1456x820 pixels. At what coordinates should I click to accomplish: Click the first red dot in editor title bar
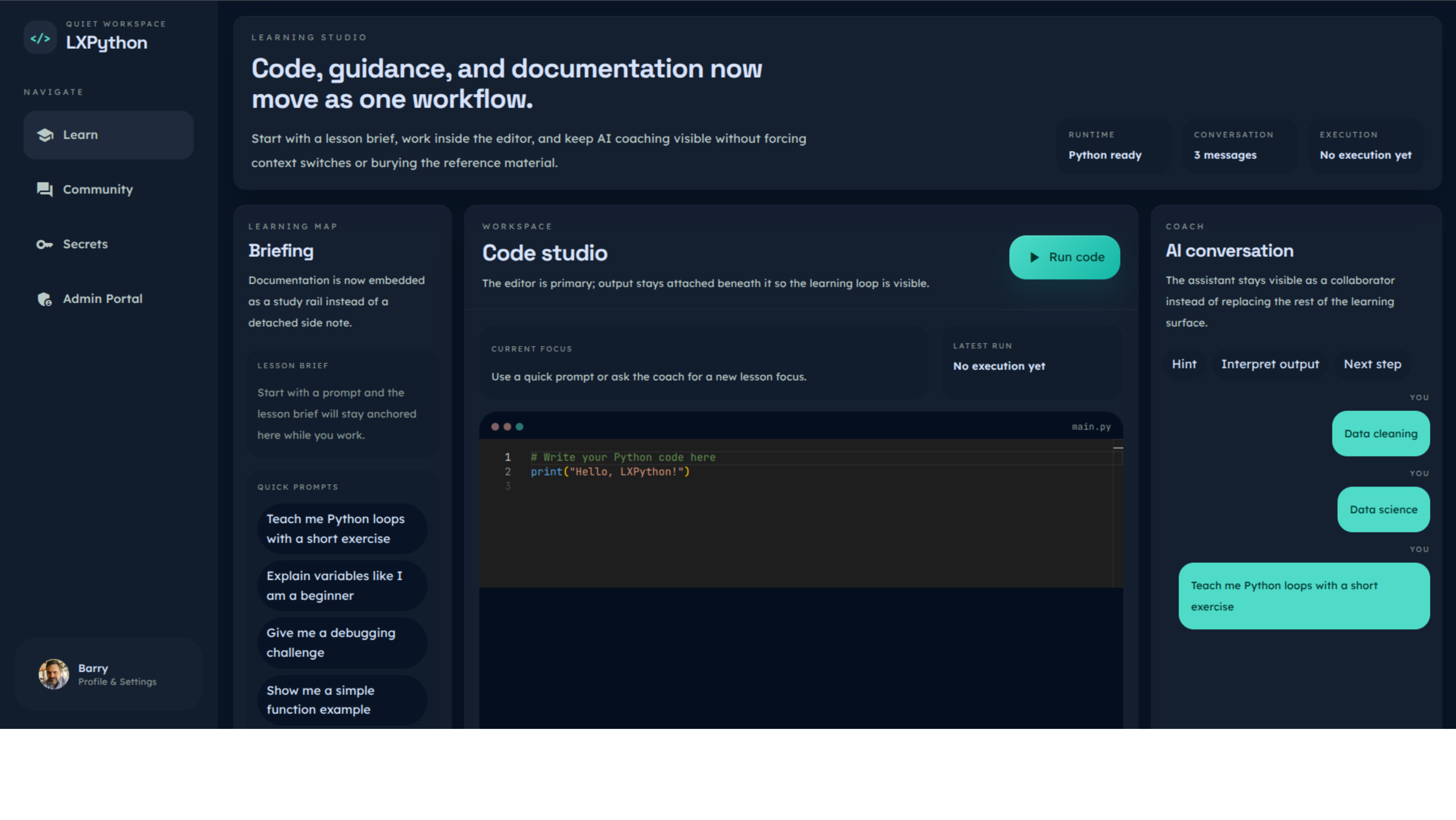pyautogui.click(x=495, y=427)
